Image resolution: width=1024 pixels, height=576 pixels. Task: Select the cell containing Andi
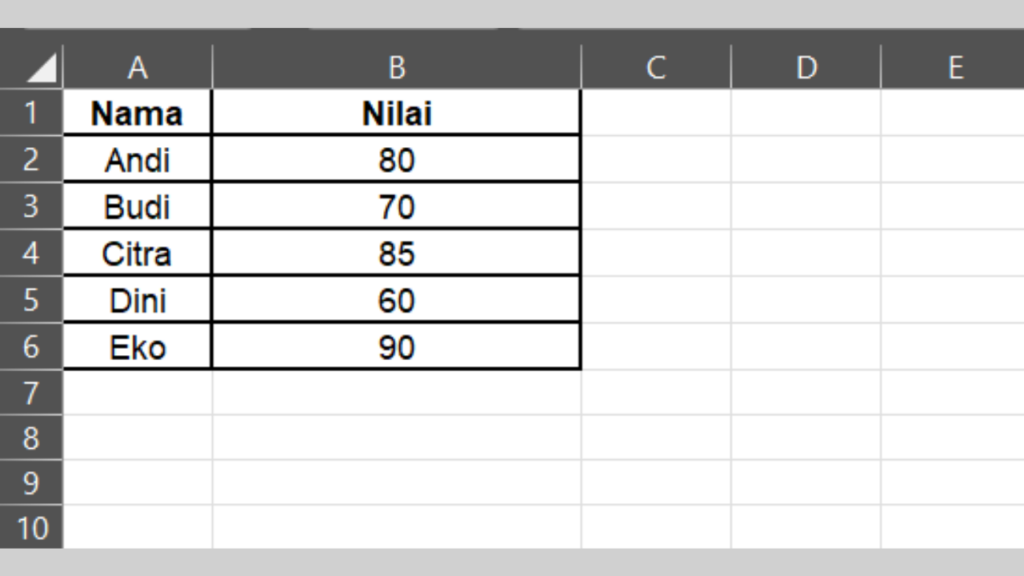[138, 160]
